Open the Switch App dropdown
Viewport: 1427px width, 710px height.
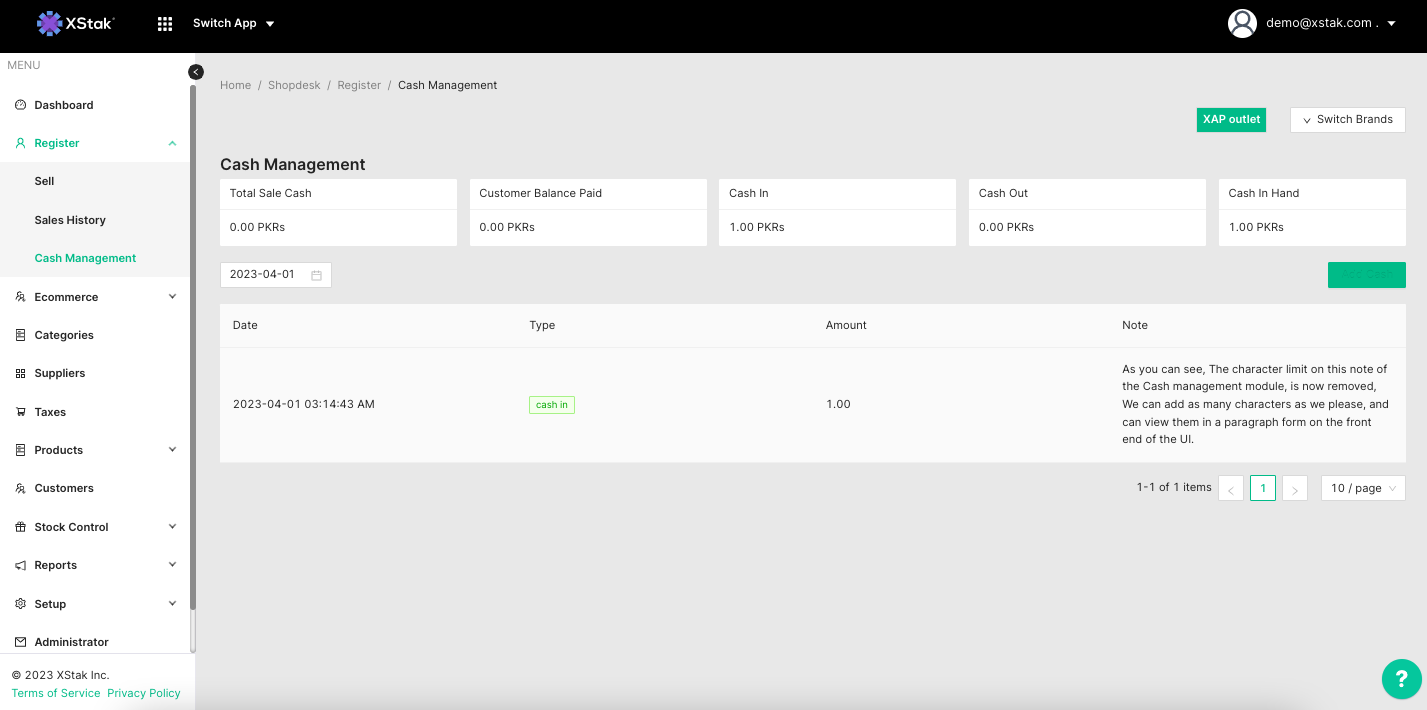pos(233,23)
